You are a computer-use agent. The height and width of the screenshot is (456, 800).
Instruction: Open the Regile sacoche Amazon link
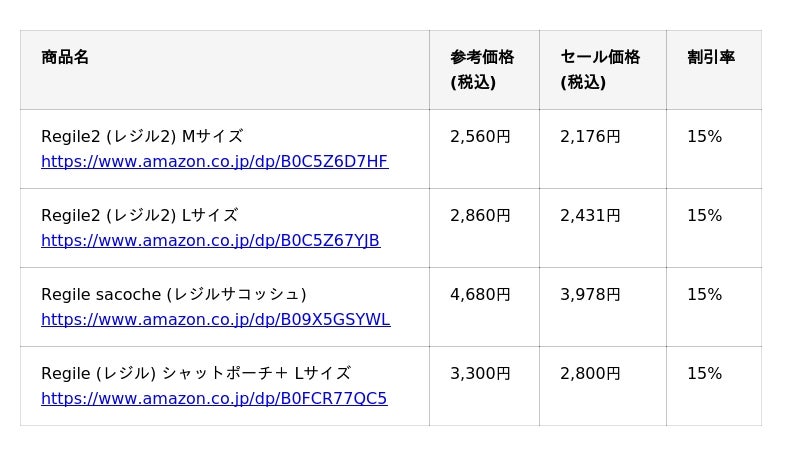tap(215, 319)
